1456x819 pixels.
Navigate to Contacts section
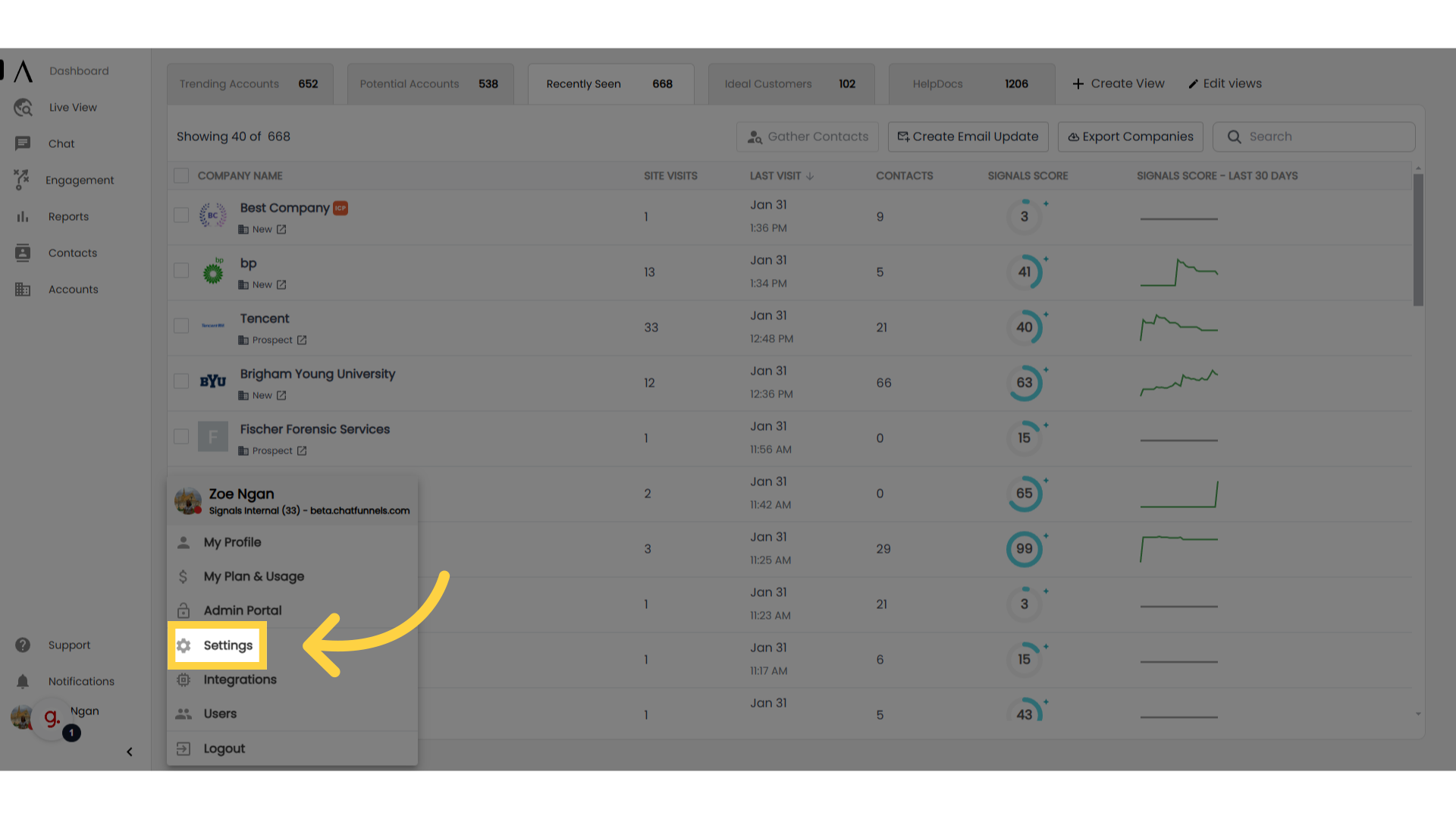pyautogui.click(x=73, y=252)
